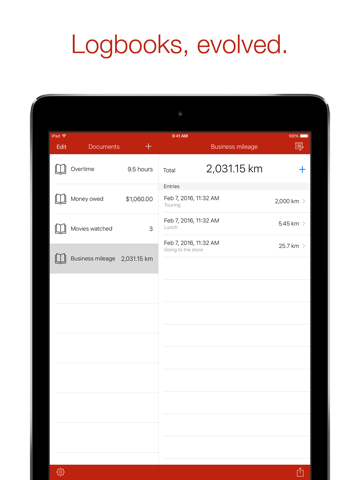Select the Going to the store entry
360x480 pixels.
(235, 246)
